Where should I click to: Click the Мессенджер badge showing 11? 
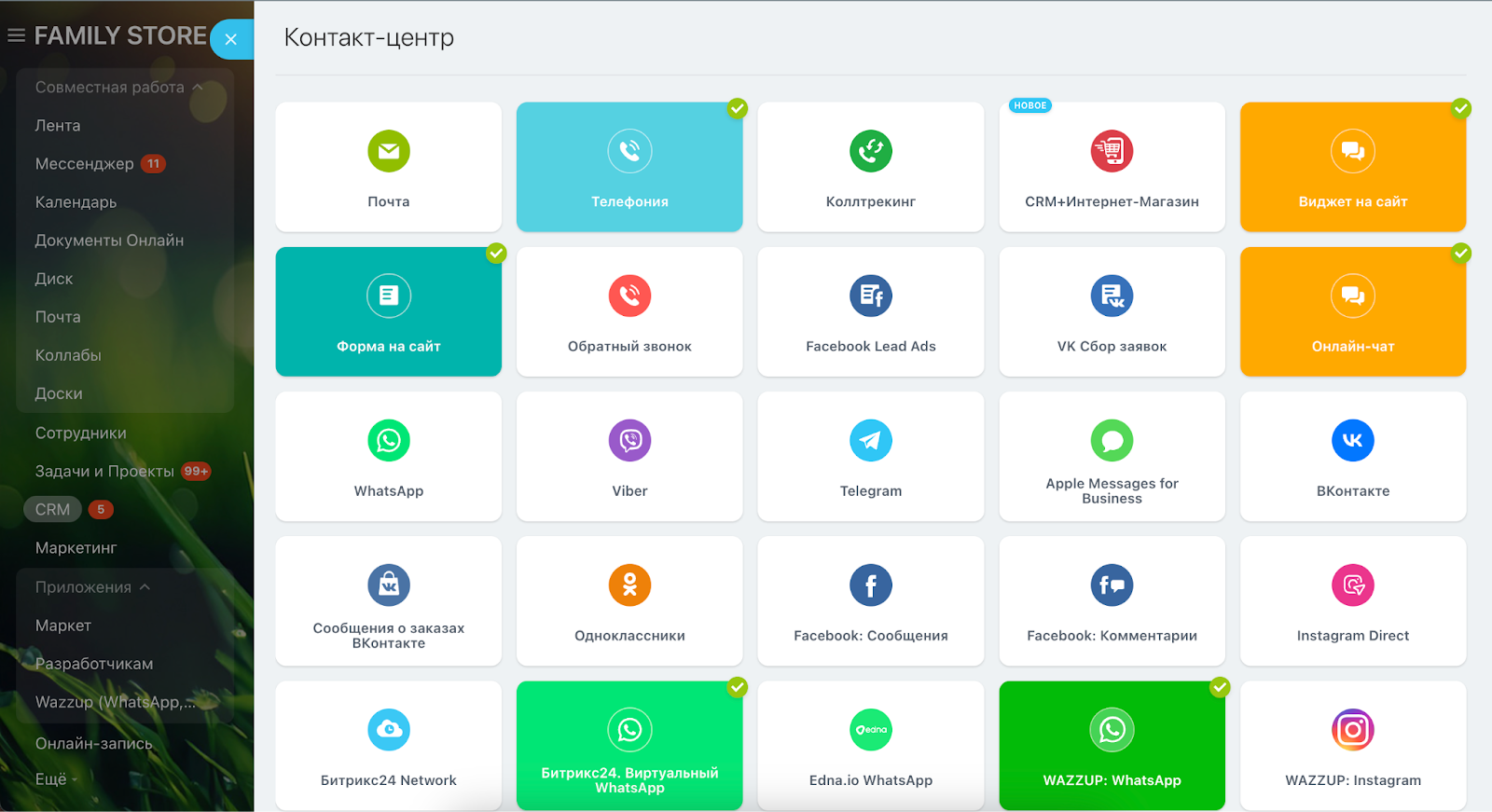point(153,164)
